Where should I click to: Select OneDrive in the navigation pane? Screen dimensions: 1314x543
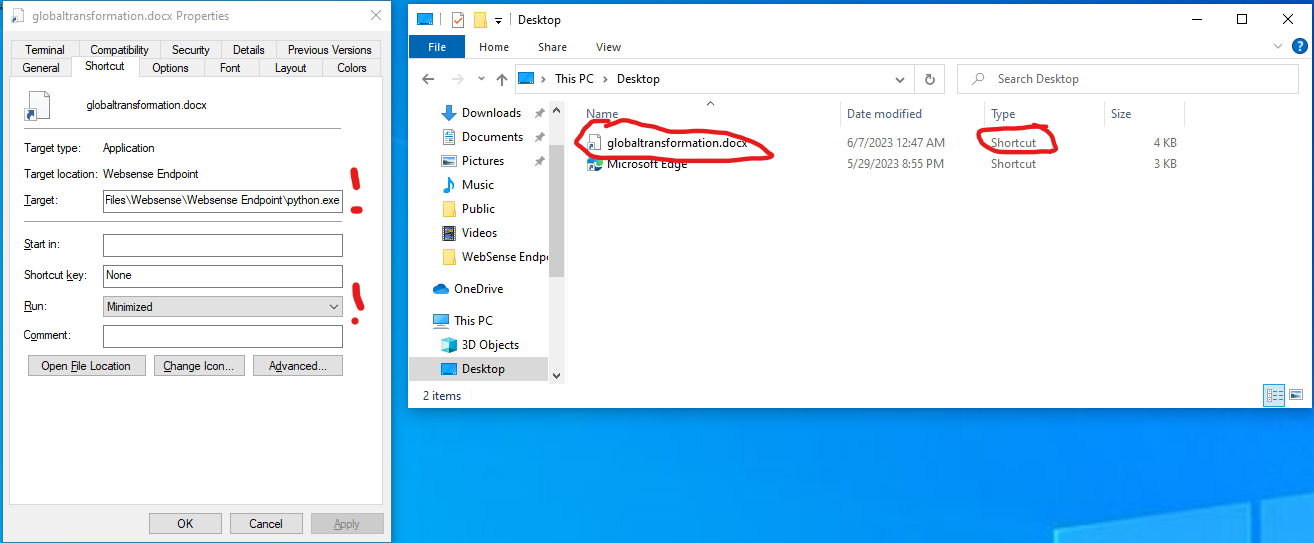[478, 289]
